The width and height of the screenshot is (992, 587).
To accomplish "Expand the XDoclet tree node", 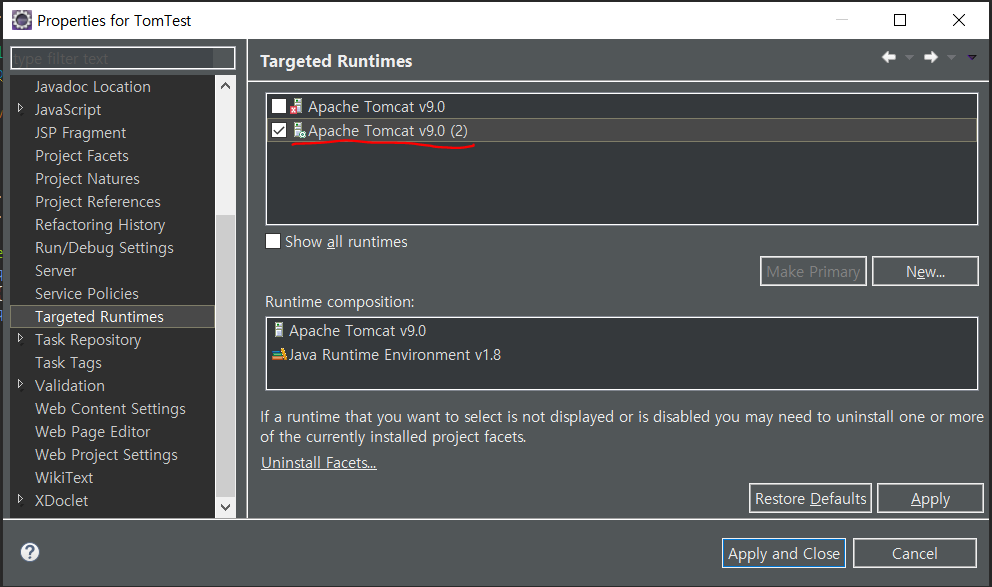I will (x=20, y=500).
